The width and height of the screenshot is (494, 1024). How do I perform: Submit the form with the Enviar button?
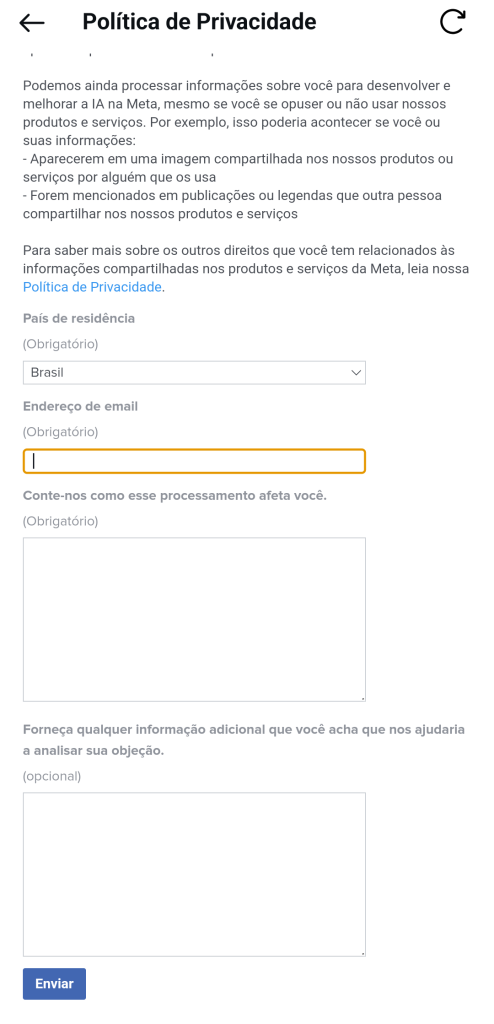[x=54, y=984]
